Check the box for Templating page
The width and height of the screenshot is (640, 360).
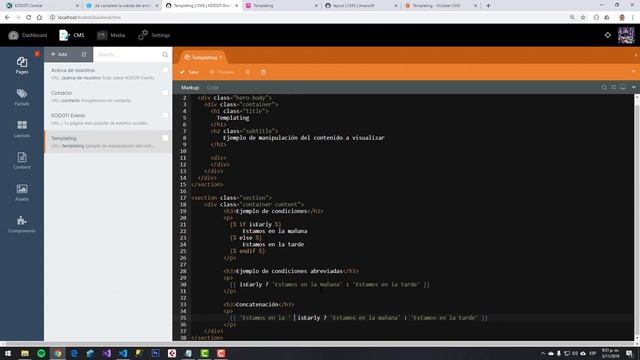click(x=165, y=138)
